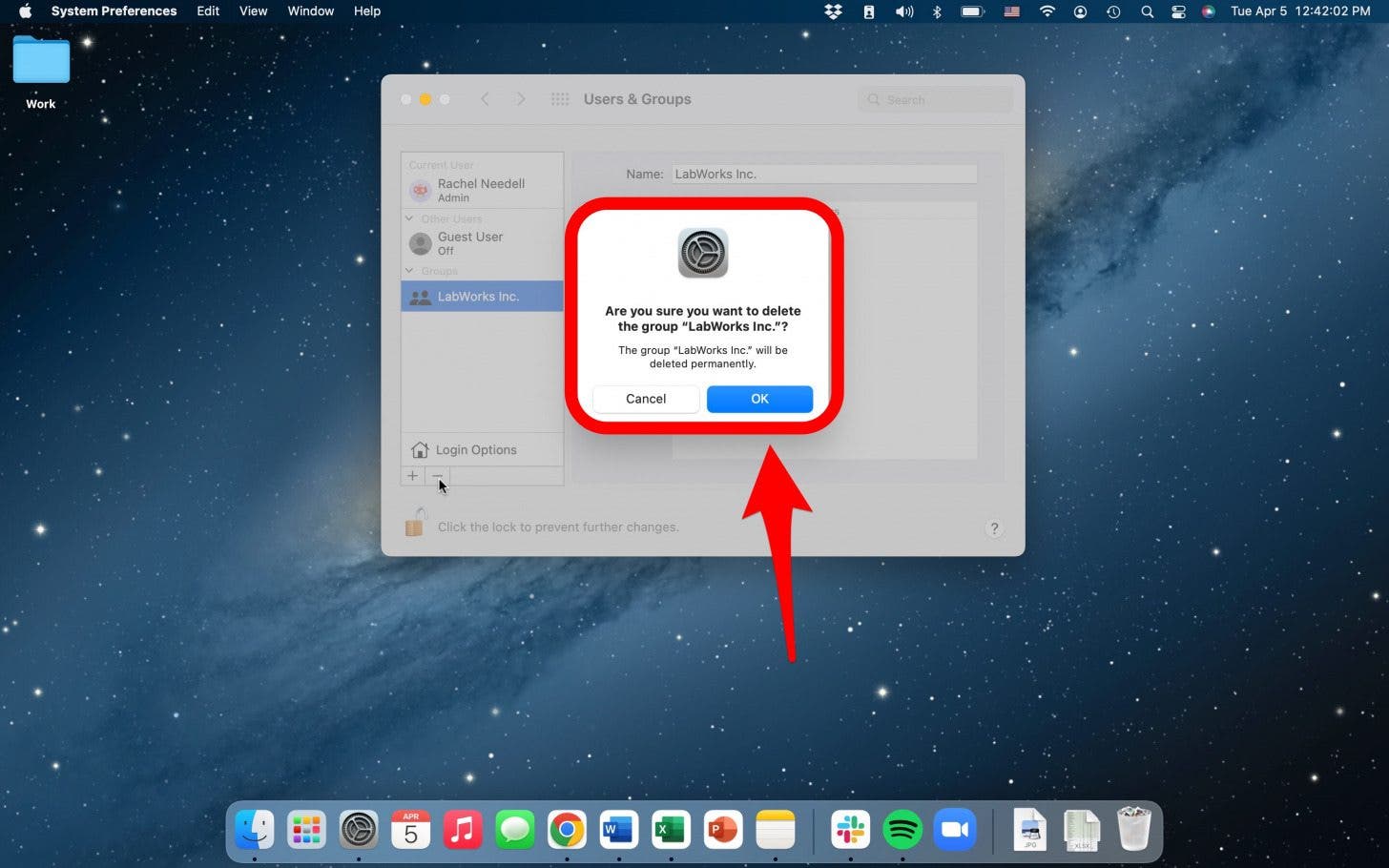This screenshot has height=868, width=1389.
Task: Activate Siri from menu bar
Action: point(1209,11)
